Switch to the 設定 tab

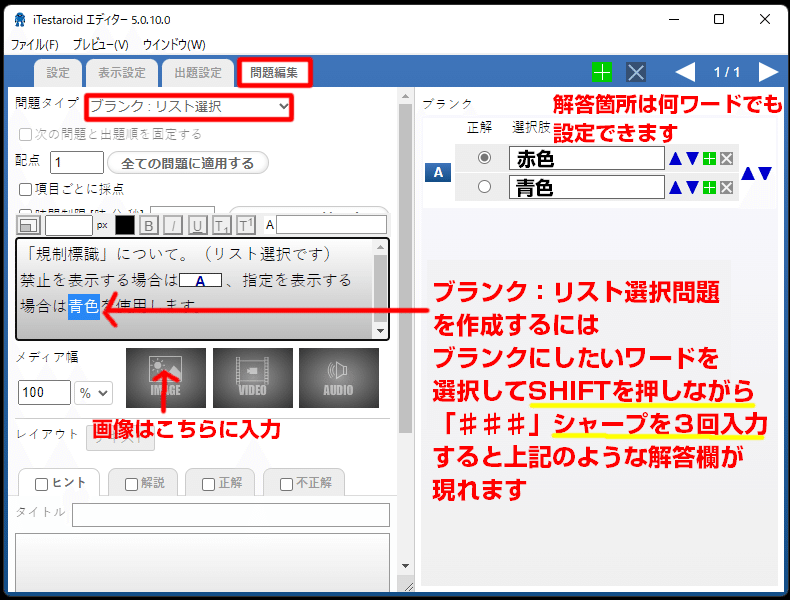coord(58,73)
